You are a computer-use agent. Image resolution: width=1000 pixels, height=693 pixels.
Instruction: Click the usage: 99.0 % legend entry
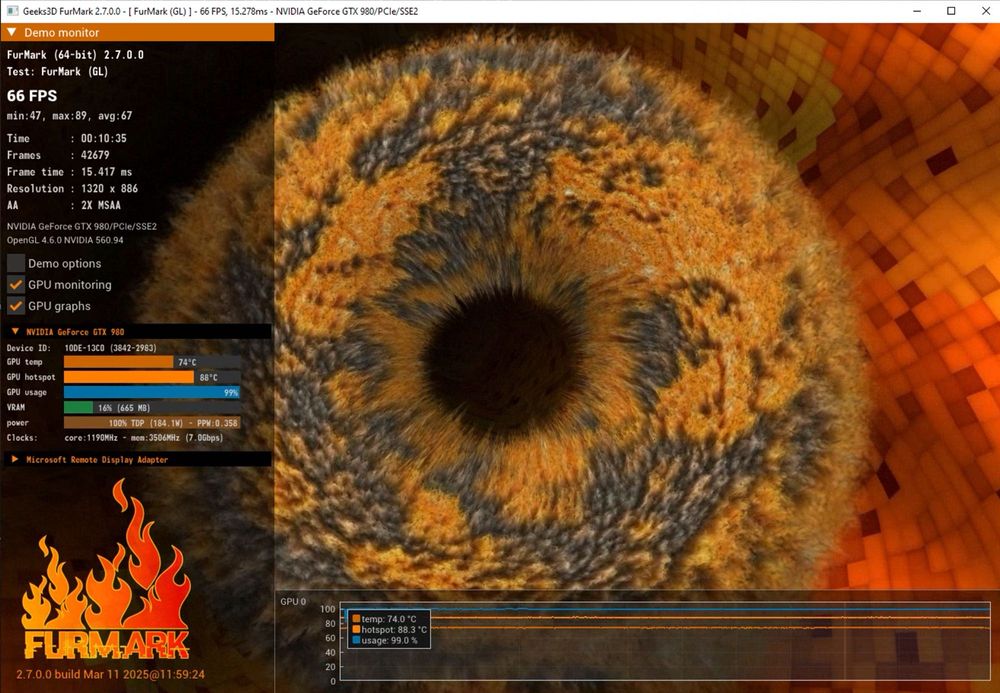click(x=385, y=640)
